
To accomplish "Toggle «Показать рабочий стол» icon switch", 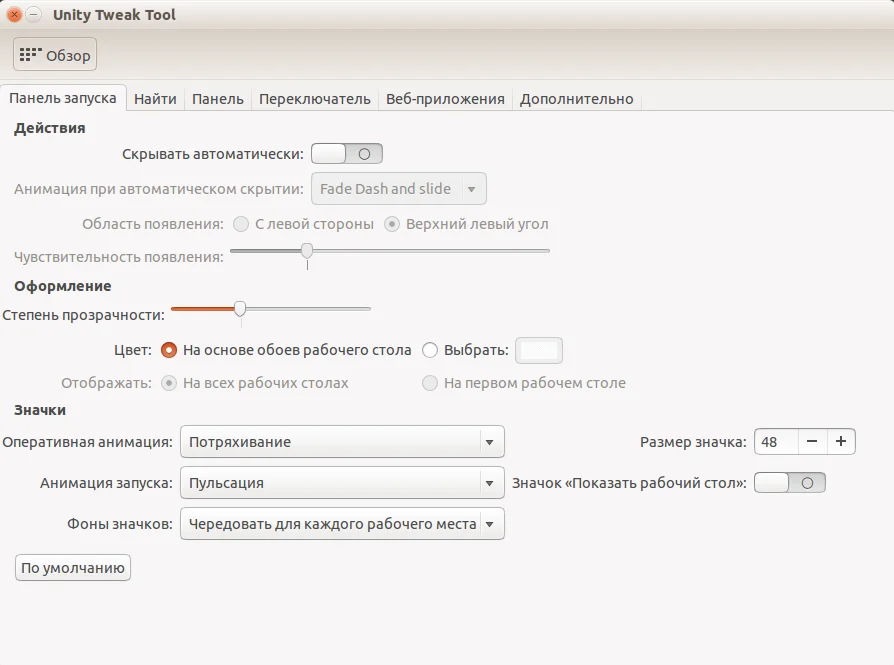I will tap(790, 483).
